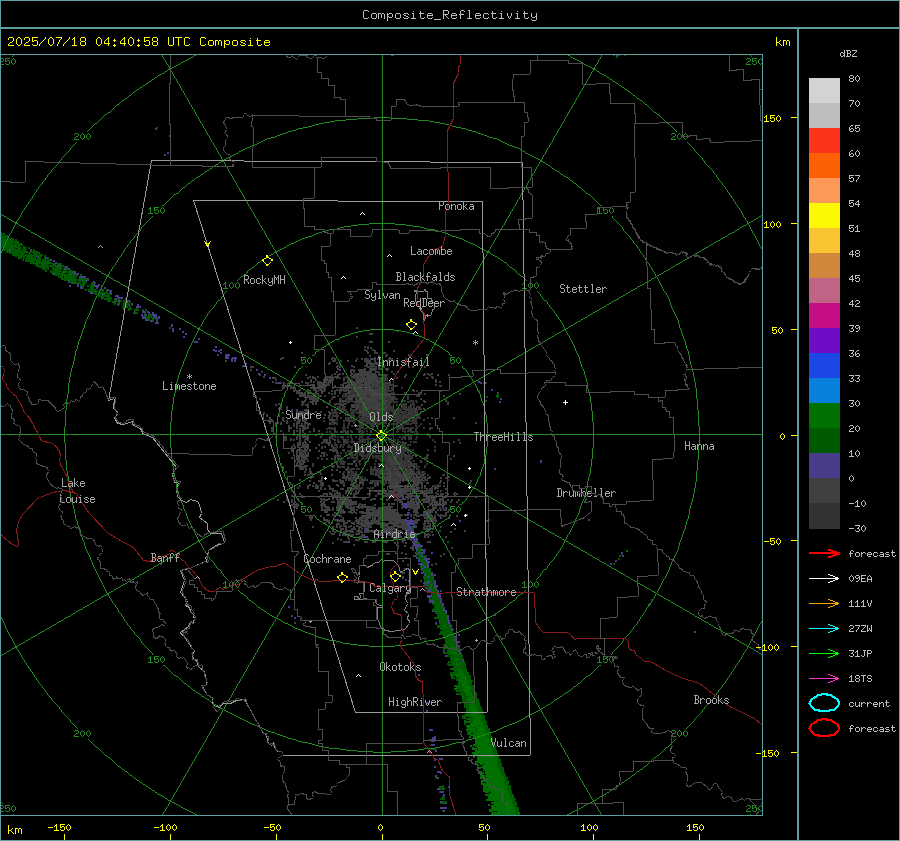Click the Lake Louise label
900x841 pixels.
click(x=77, y=491)
